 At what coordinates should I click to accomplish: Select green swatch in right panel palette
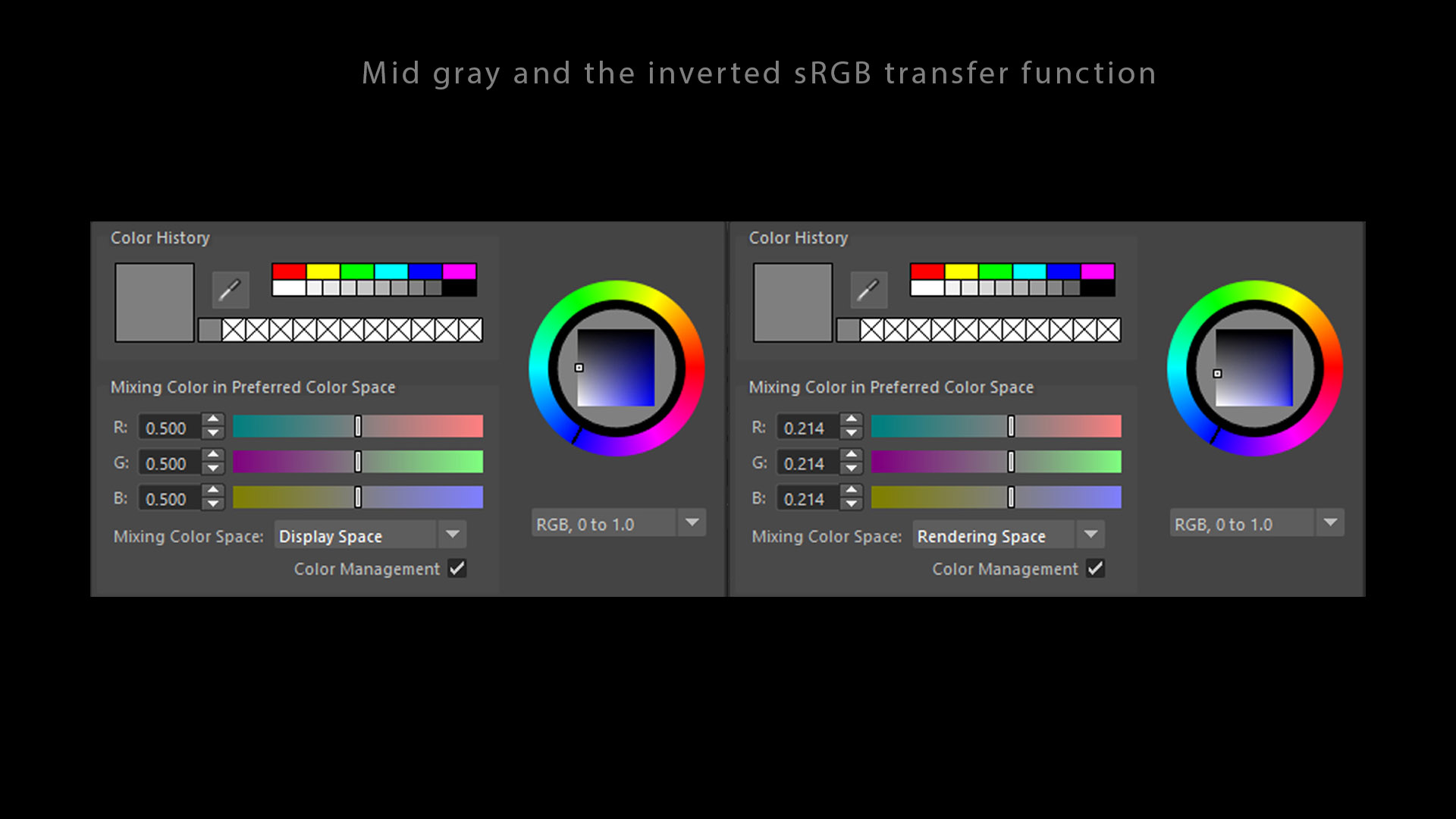pyautogui.click(x=996, y=271)
